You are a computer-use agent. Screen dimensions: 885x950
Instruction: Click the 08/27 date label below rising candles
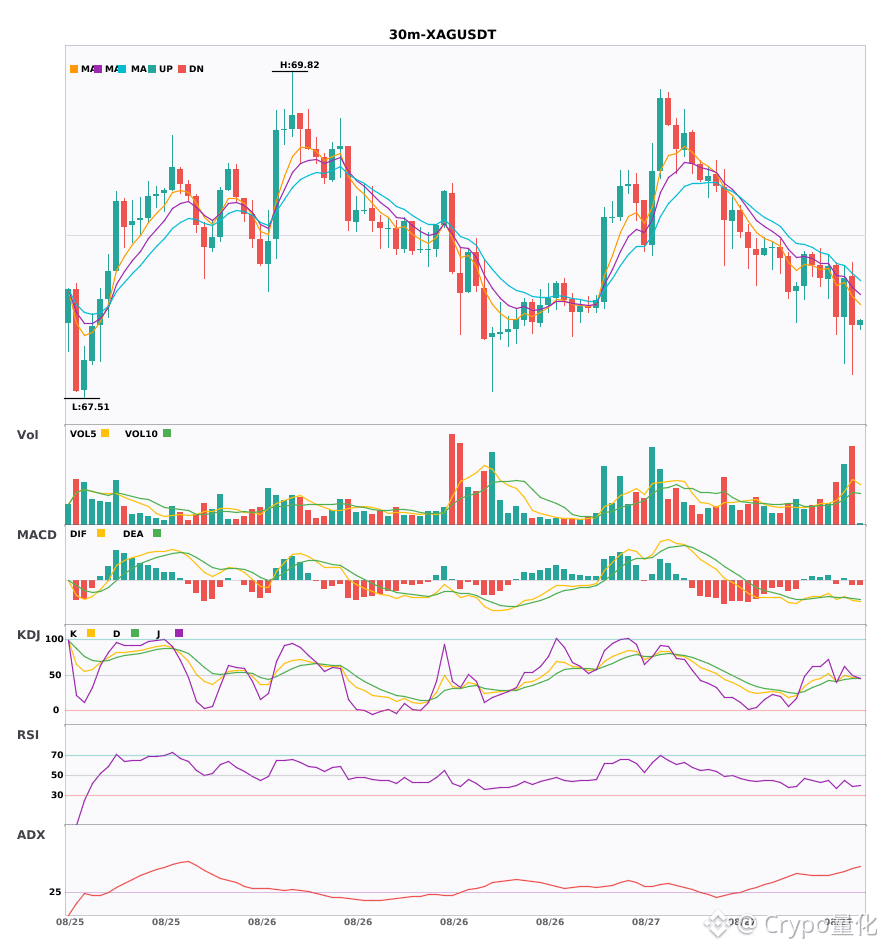click(x=646, y=922)
